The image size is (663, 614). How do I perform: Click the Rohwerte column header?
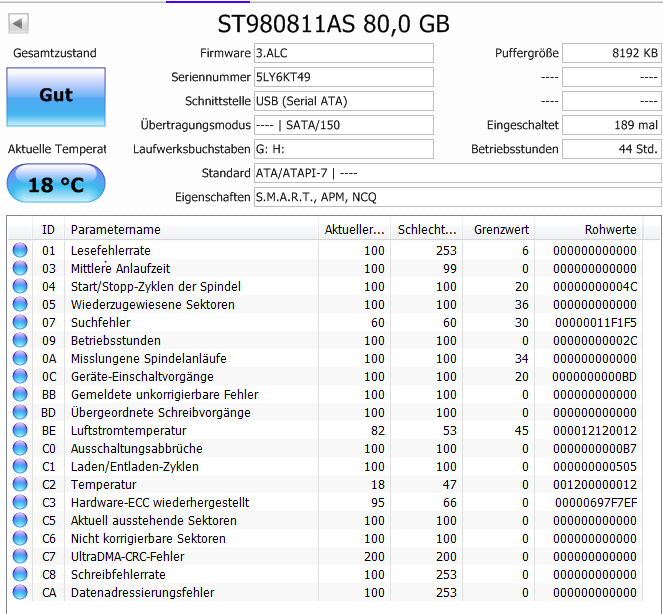589,230
